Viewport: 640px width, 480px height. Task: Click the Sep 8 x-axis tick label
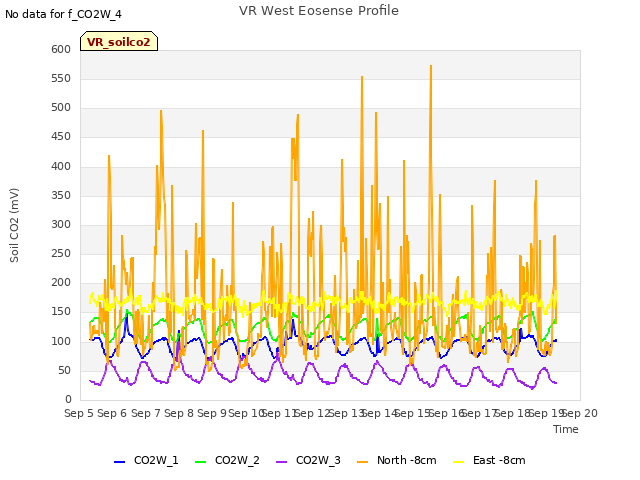click(179, 413)
